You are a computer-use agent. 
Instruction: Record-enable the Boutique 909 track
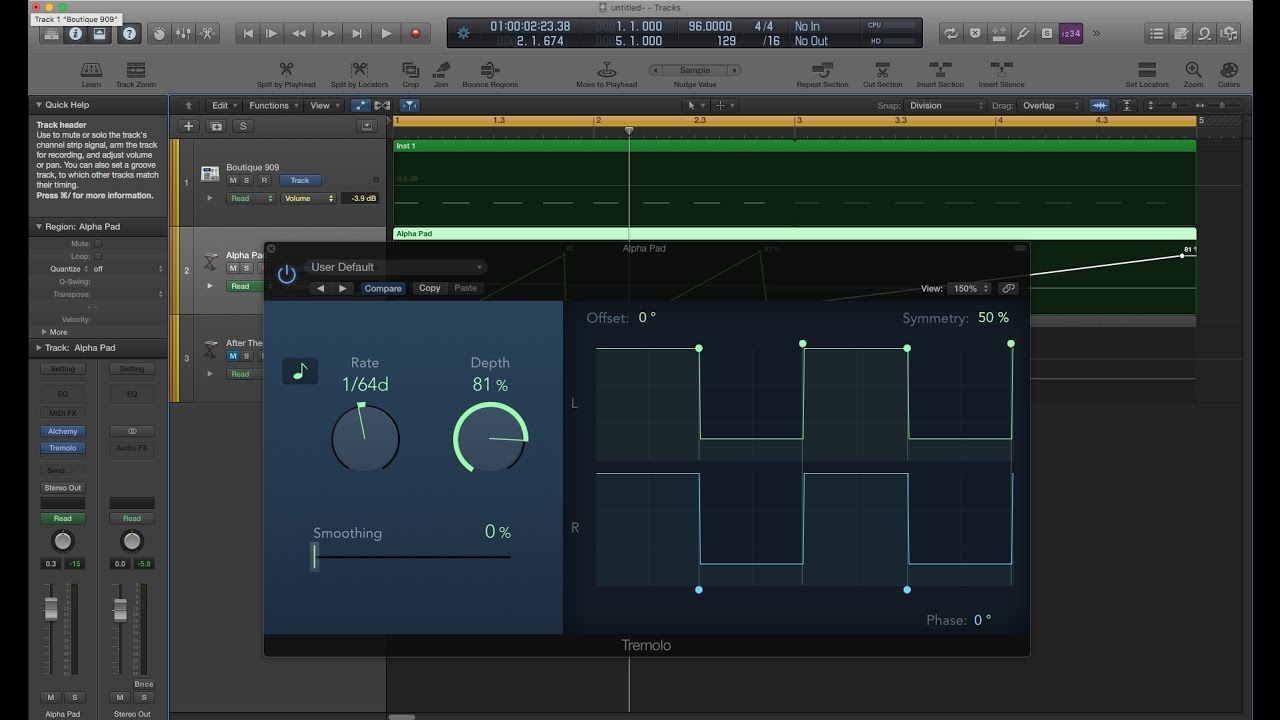(264, 180)
